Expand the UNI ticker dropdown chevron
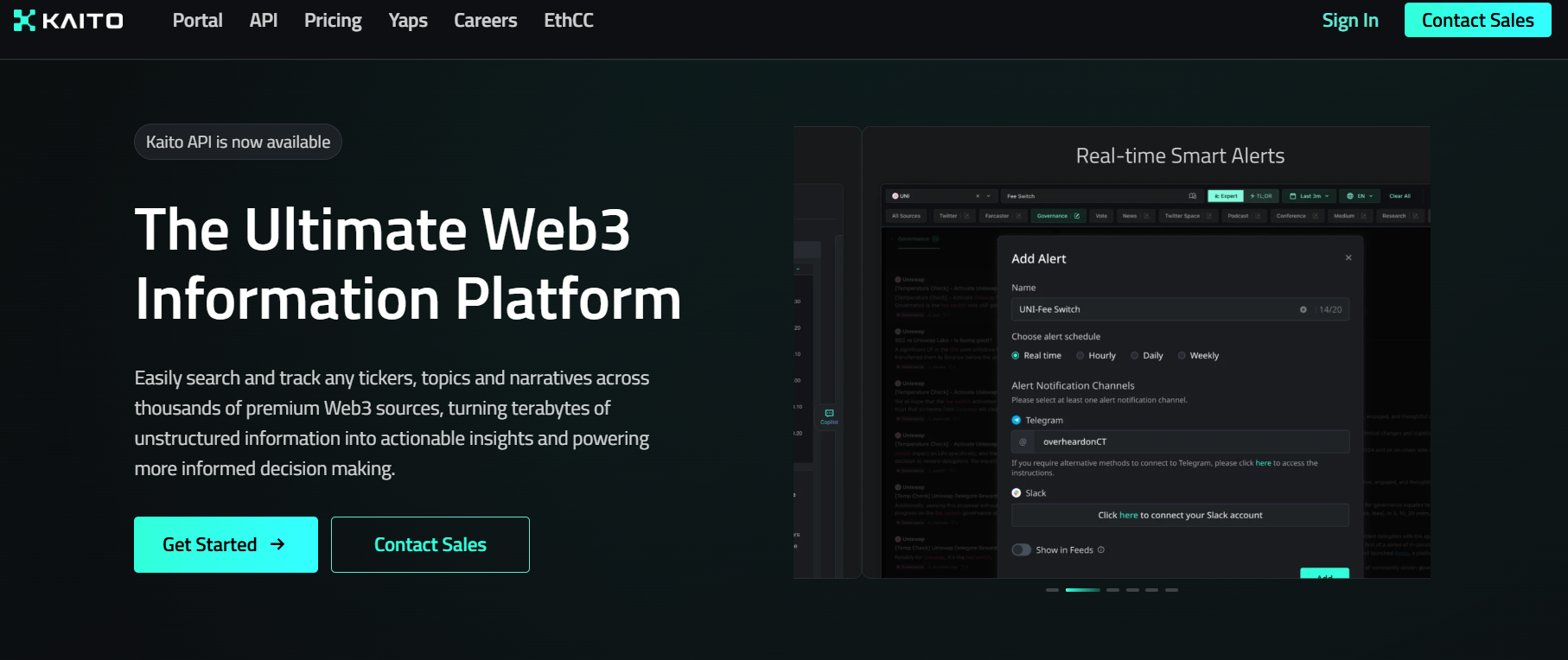Image resolution: width=1568 pixels, height=660 pixels. point(988,196)
